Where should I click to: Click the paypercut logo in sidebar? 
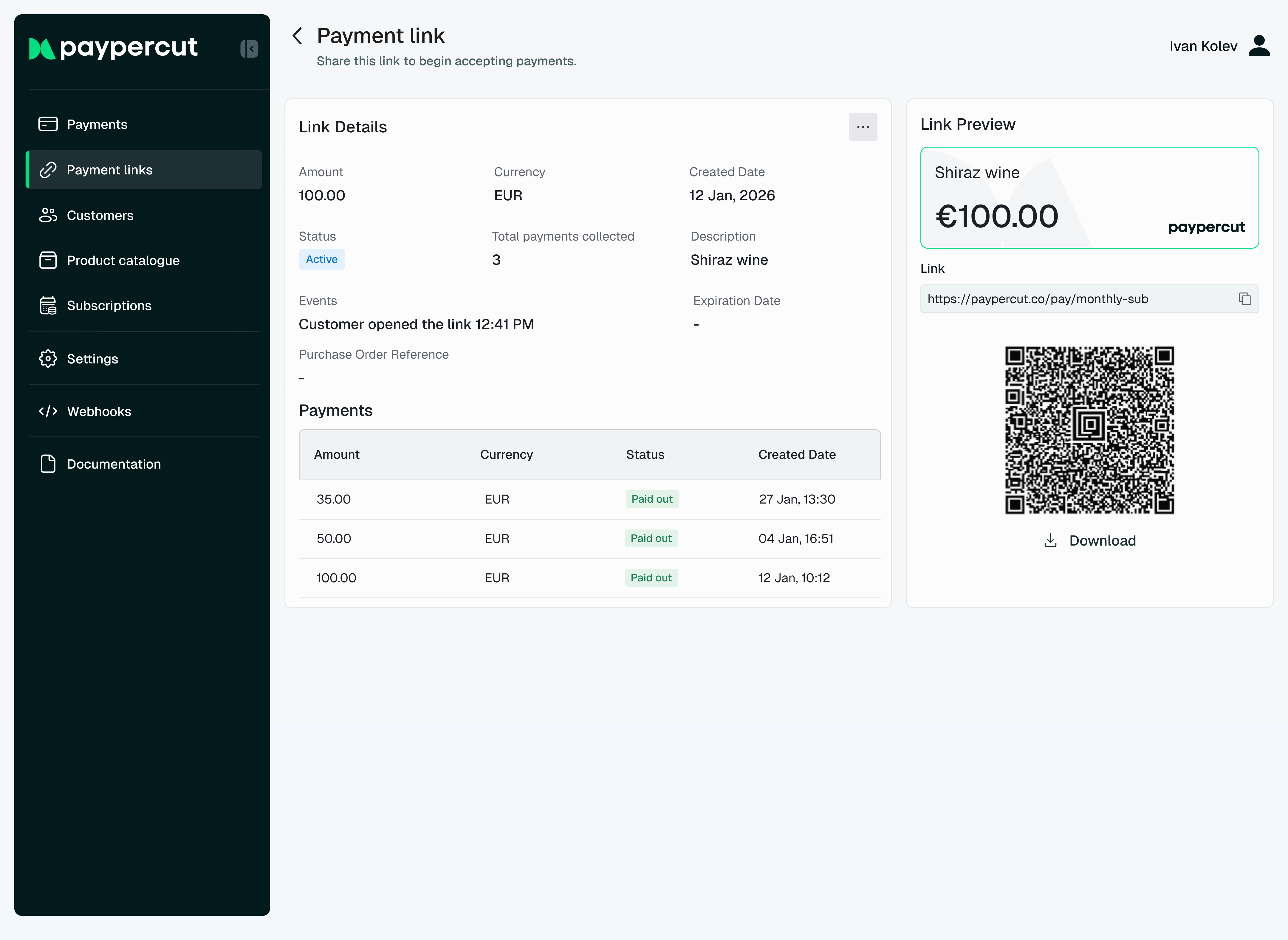point(113,48)
